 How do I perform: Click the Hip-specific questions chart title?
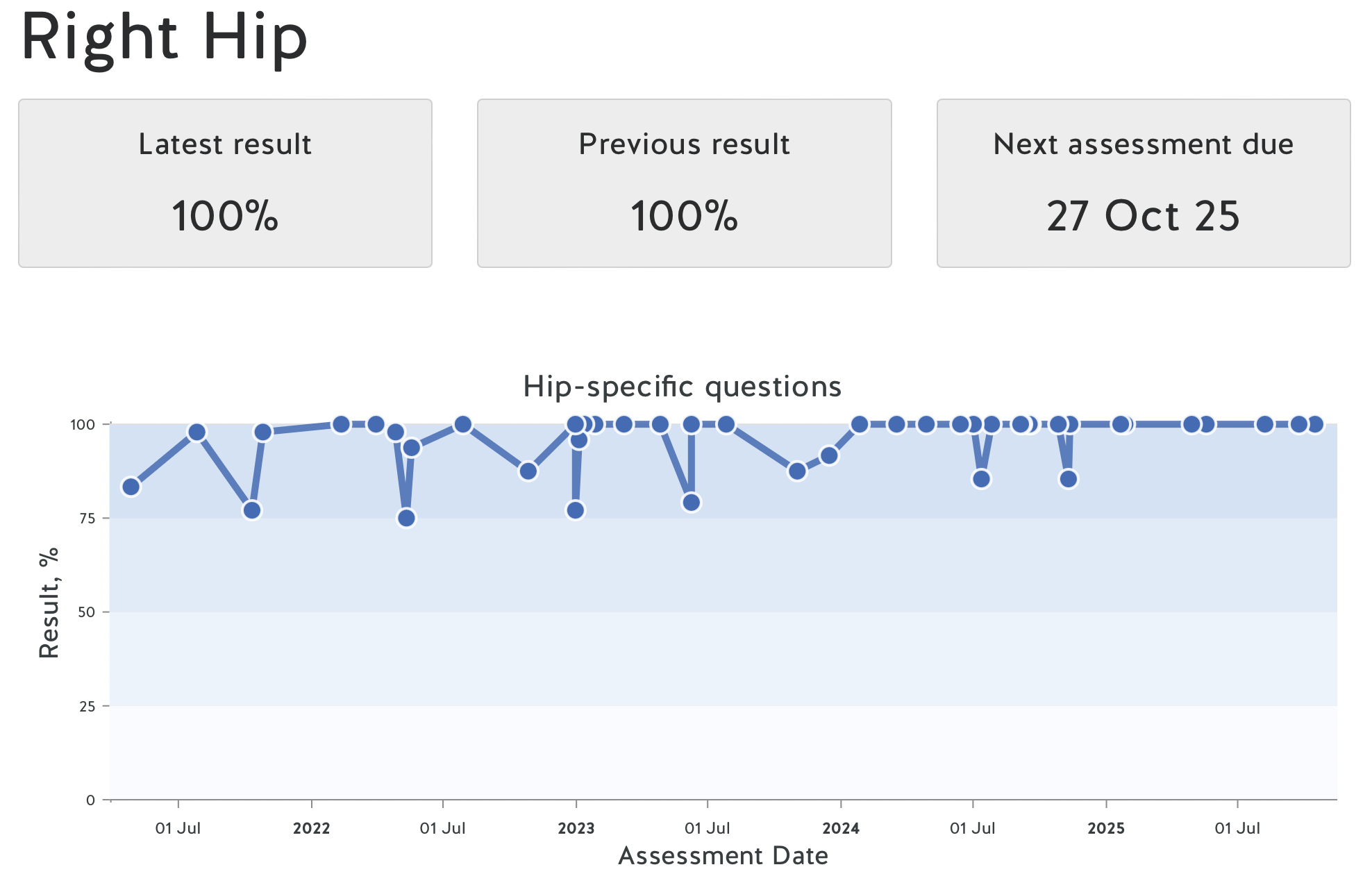point(682,387)
